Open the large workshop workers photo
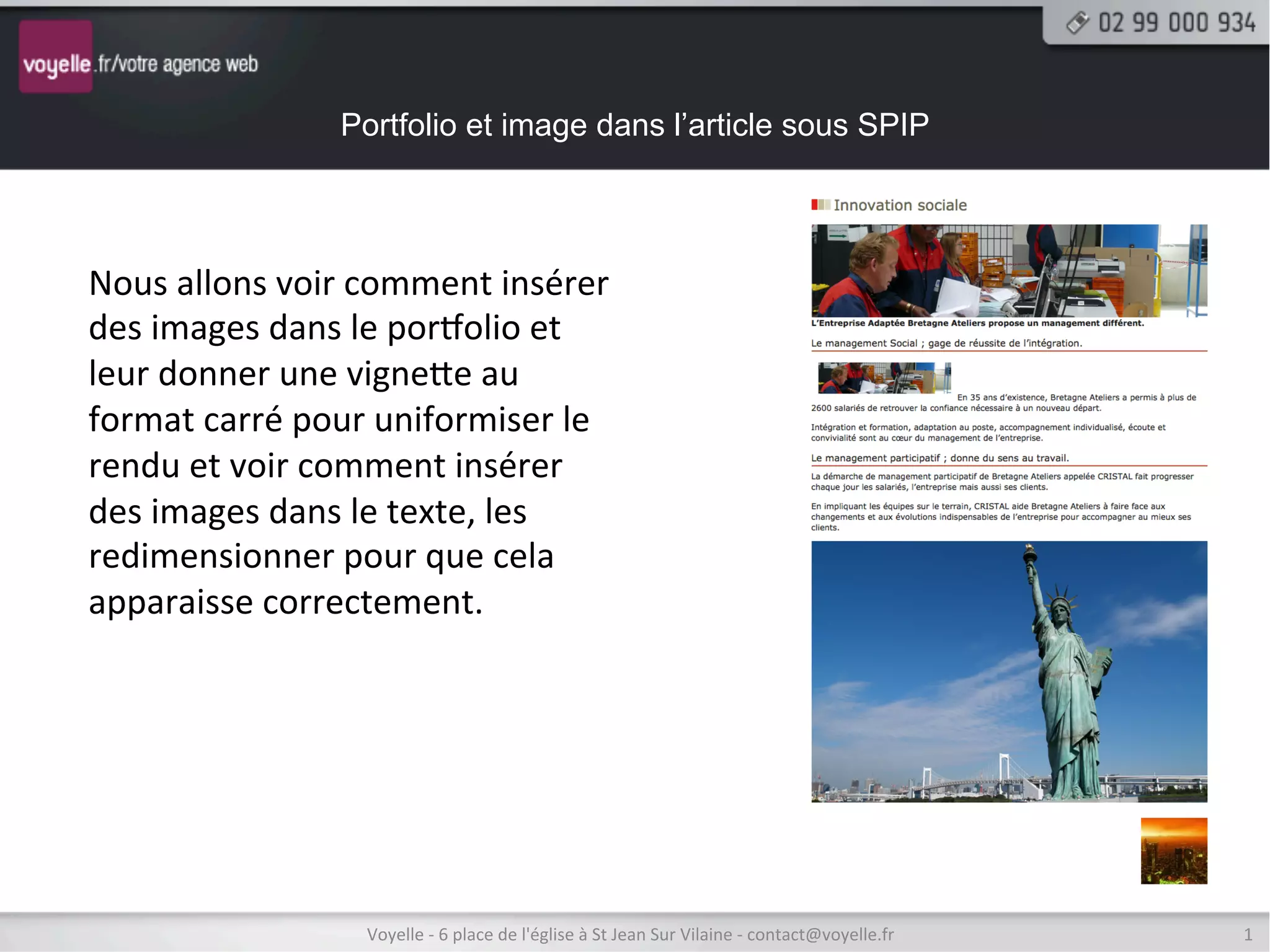The width and height of the screenshot is (1270, 952). (x=1008, y=270)
